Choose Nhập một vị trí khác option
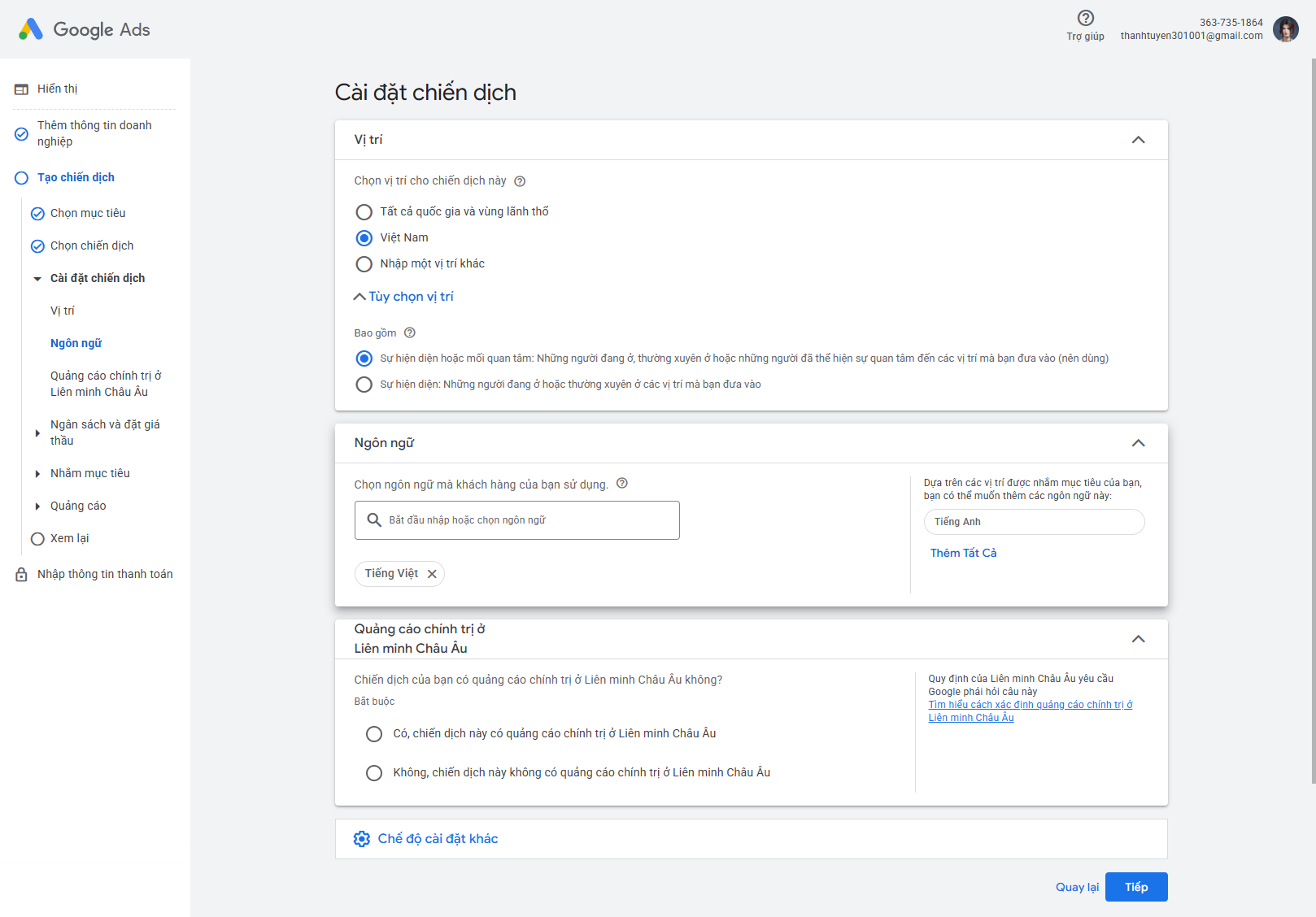 tap(364, 264)
